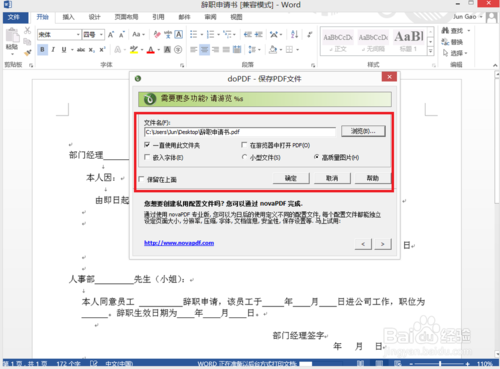The image size is (500, 369).
Task: Select the Format Painter brush
Action: click(x=27, y=52)
